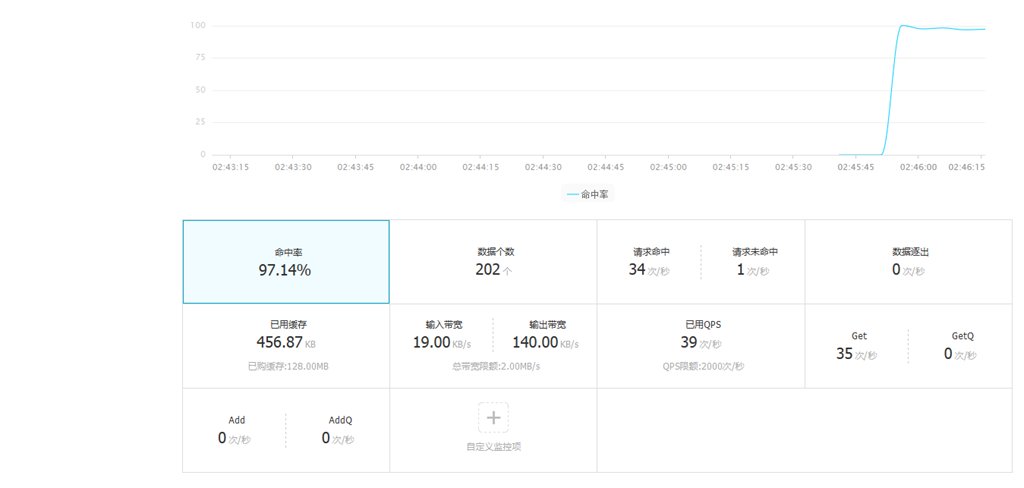Select the 已用缓存 456.87 KB card
The height and width of the screenshot is (488, 1024).
click(x=286, y=346)
